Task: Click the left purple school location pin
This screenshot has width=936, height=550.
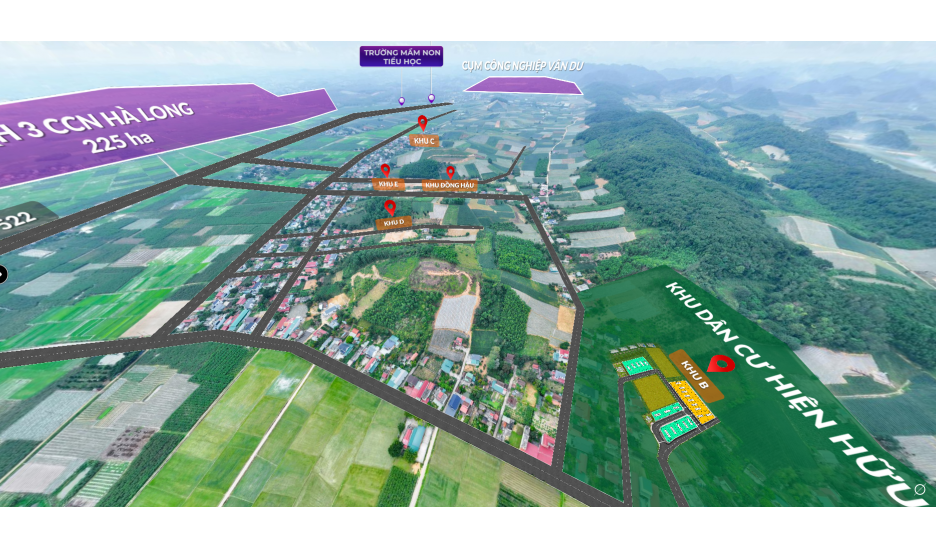Action: pos(402,100)
